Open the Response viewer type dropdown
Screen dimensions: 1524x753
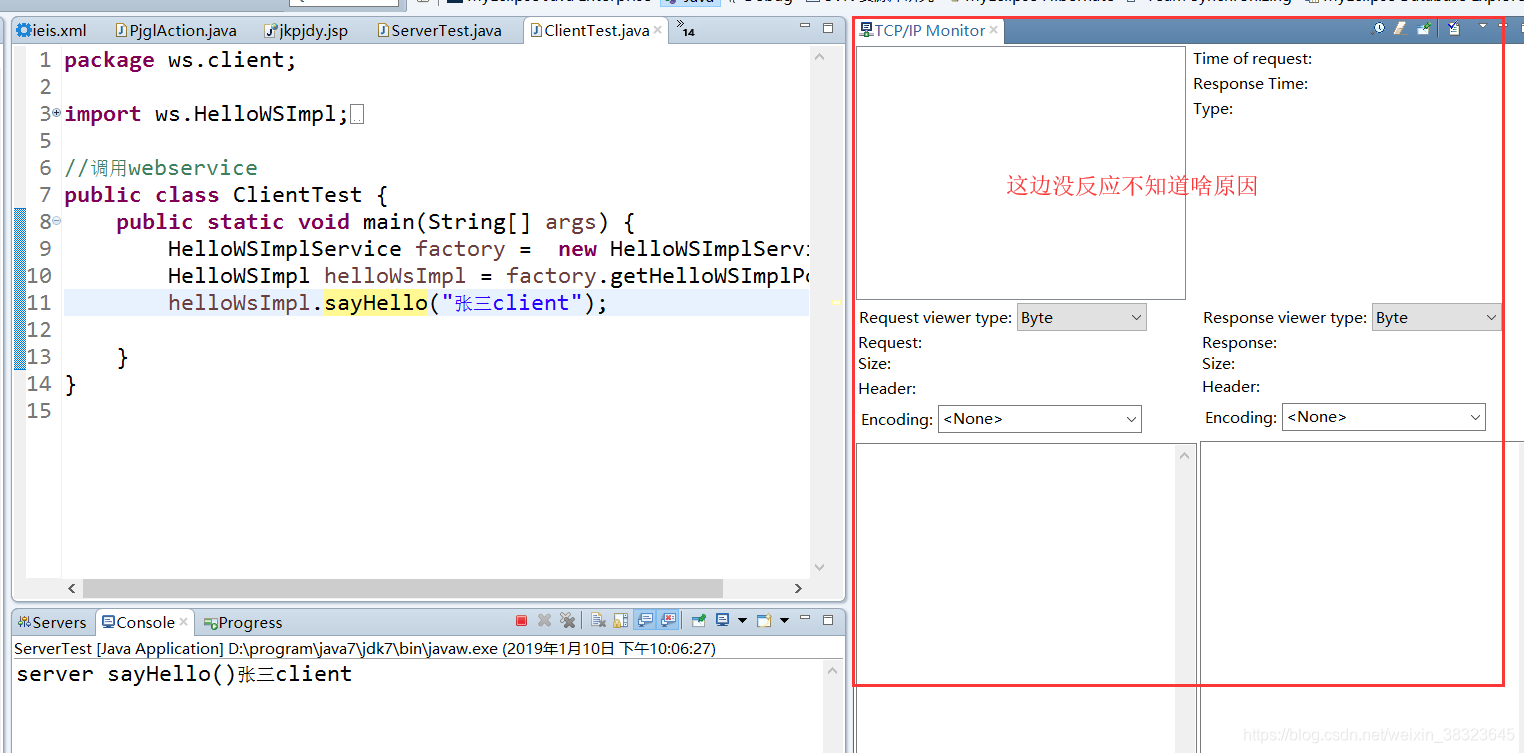click(x=1437, y=317)
